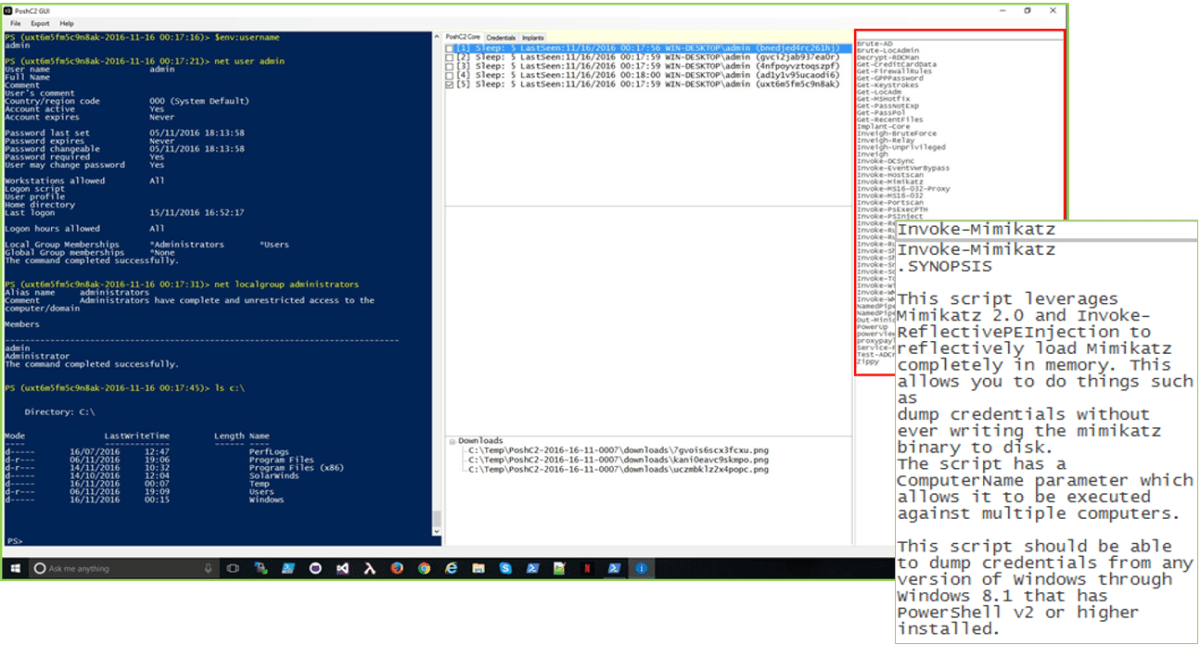1200x645 pixels.
Task: Click the Windows Start button
Action: coord(14,567)
